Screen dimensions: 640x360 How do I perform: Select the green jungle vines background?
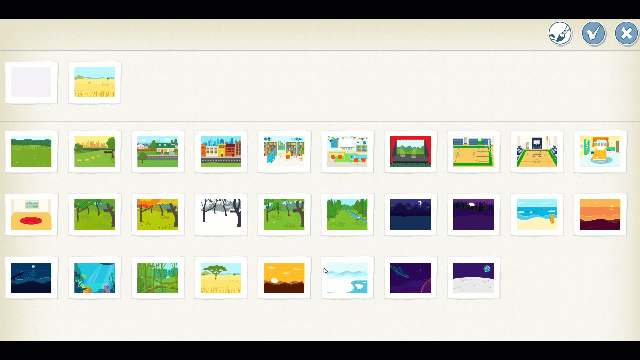(158, 278)
